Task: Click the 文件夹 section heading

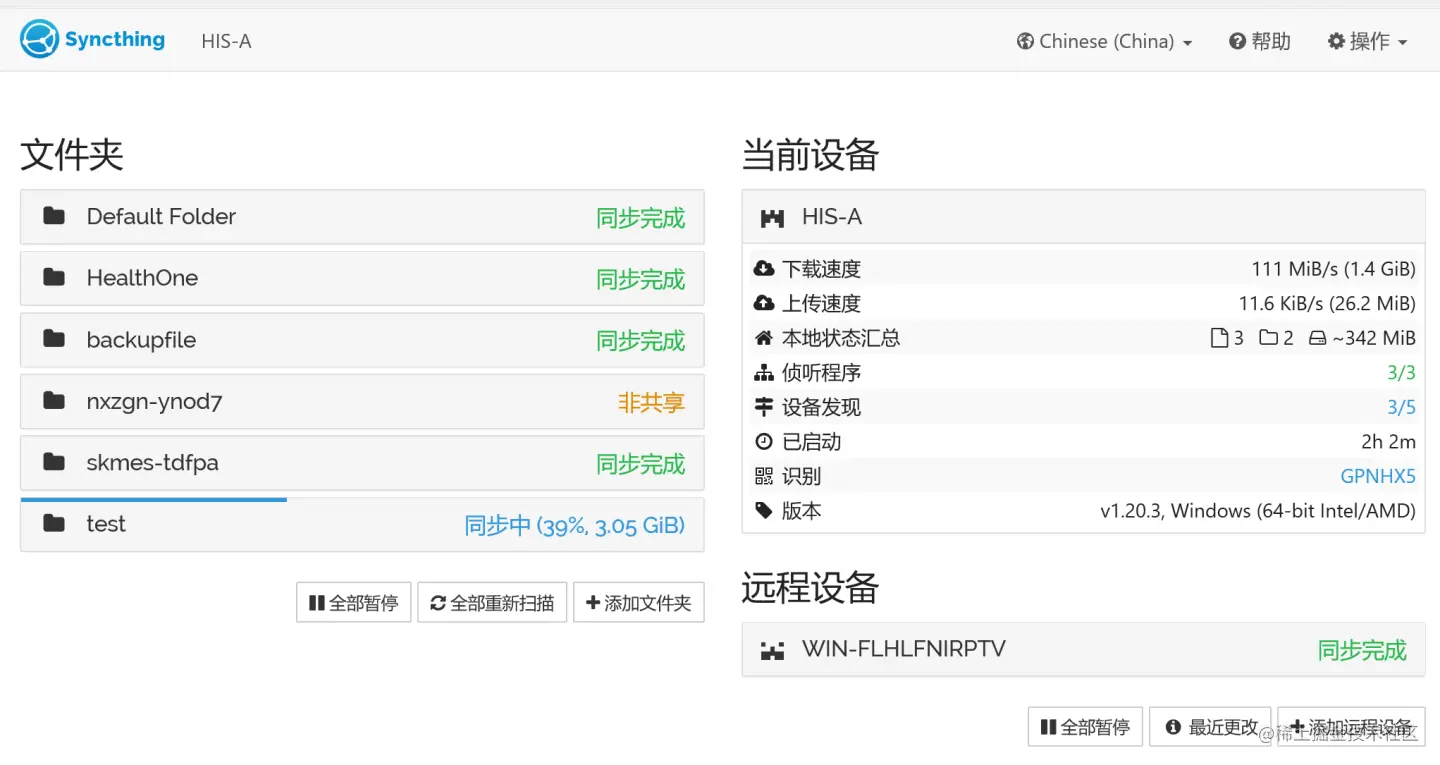Action: [x=72, y=155]
